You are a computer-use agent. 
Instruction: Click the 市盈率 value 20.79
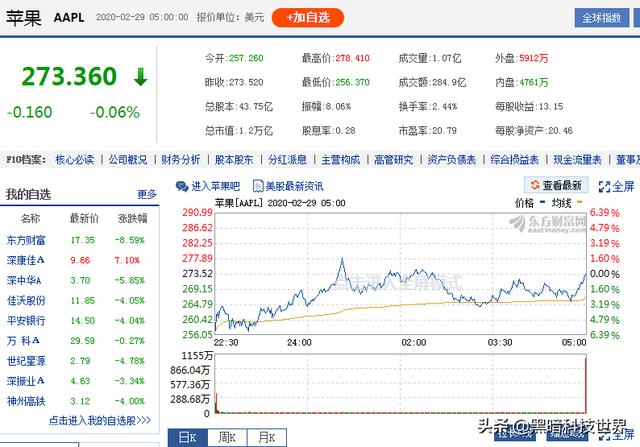point(444,131)
